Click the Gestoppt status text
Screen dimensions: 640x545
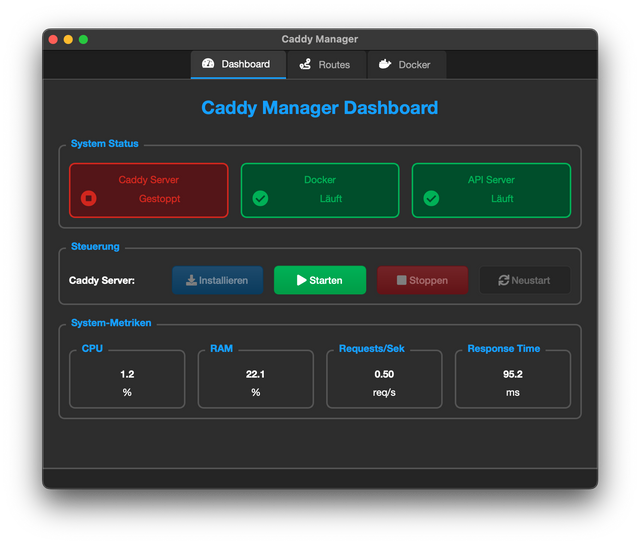point(160,199)
